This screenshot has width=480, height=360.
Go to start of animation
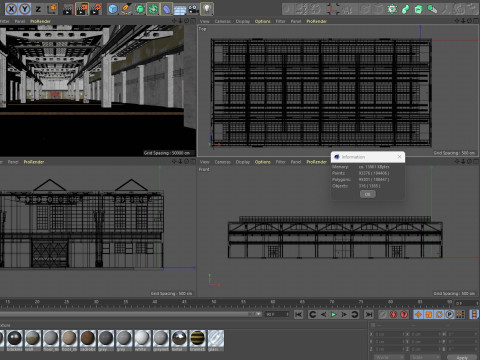pyautogui.click(x=299, y=314)
